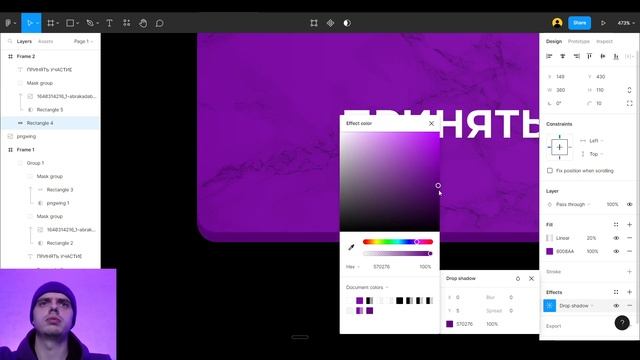
Task: Expand the Document colors dropdown
Action: tap(367, 287)
